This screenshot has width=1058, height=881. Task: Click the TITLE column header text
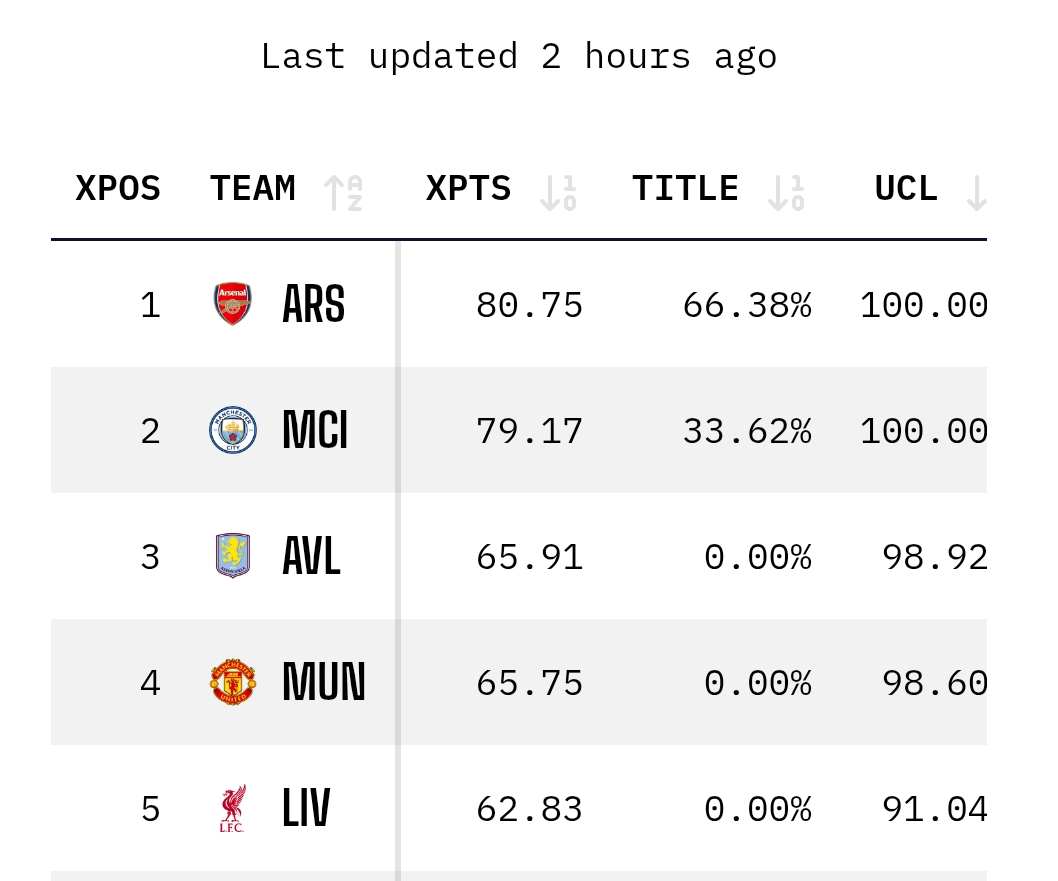tap(686, 188)
